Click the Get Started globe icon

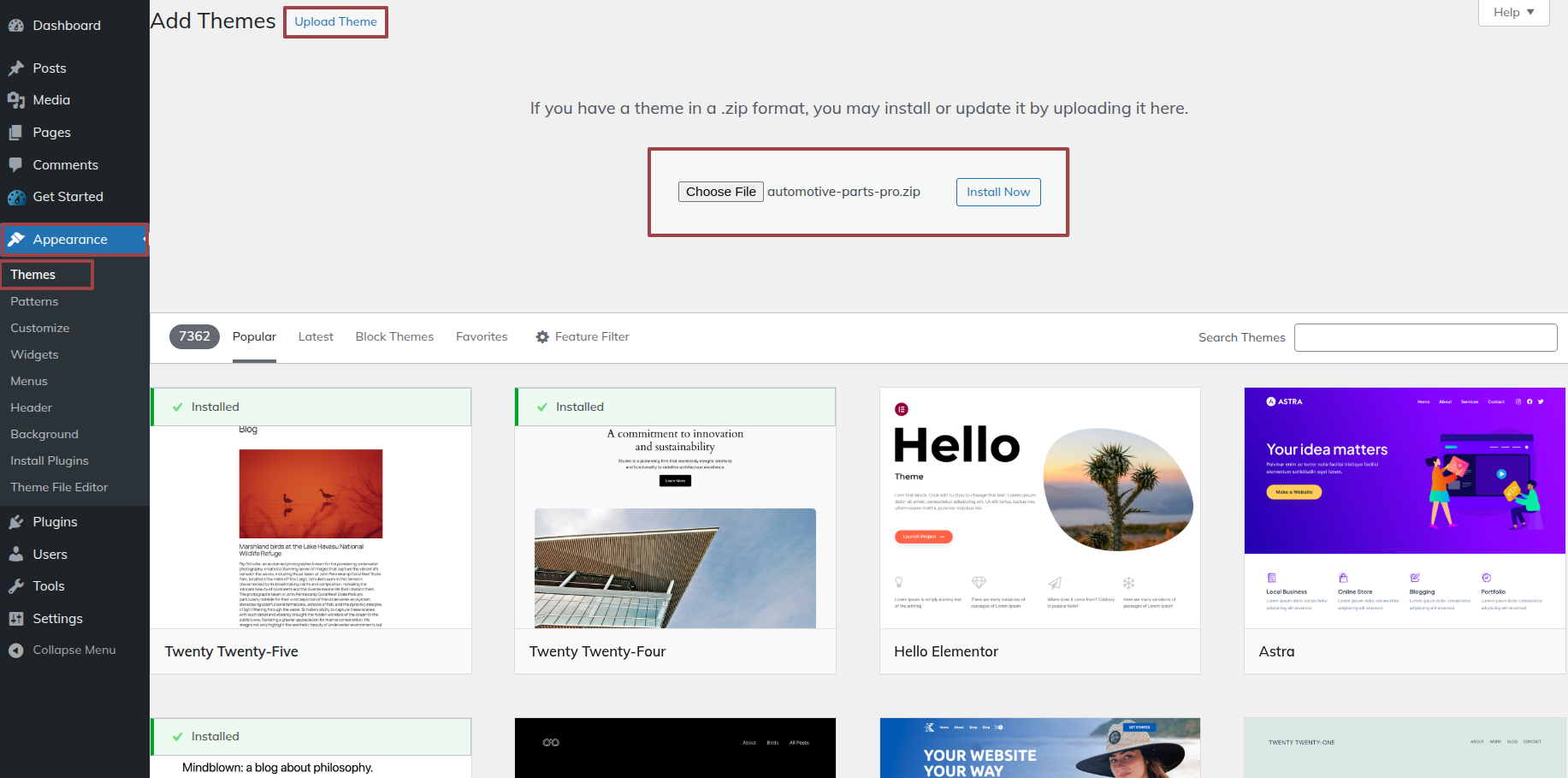click(16, 197)
